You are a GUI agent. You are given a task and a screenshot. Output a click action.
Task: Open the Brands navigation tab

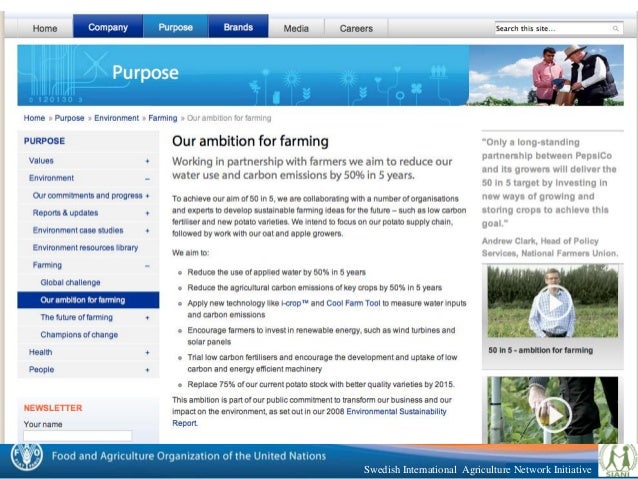pyautogui.click(x=238, y=27)
